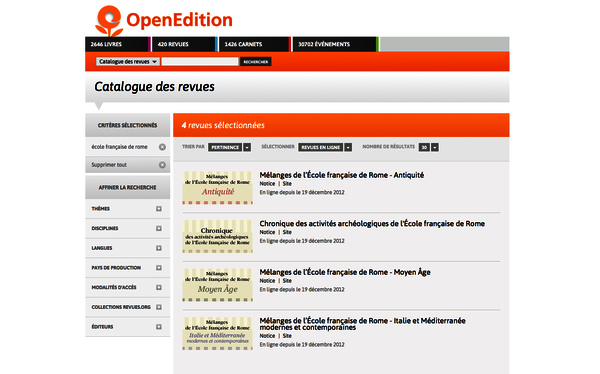Open the Moyen Âge journal cover thumbnail
Viewport: 600px width, 374px height.
217,285
